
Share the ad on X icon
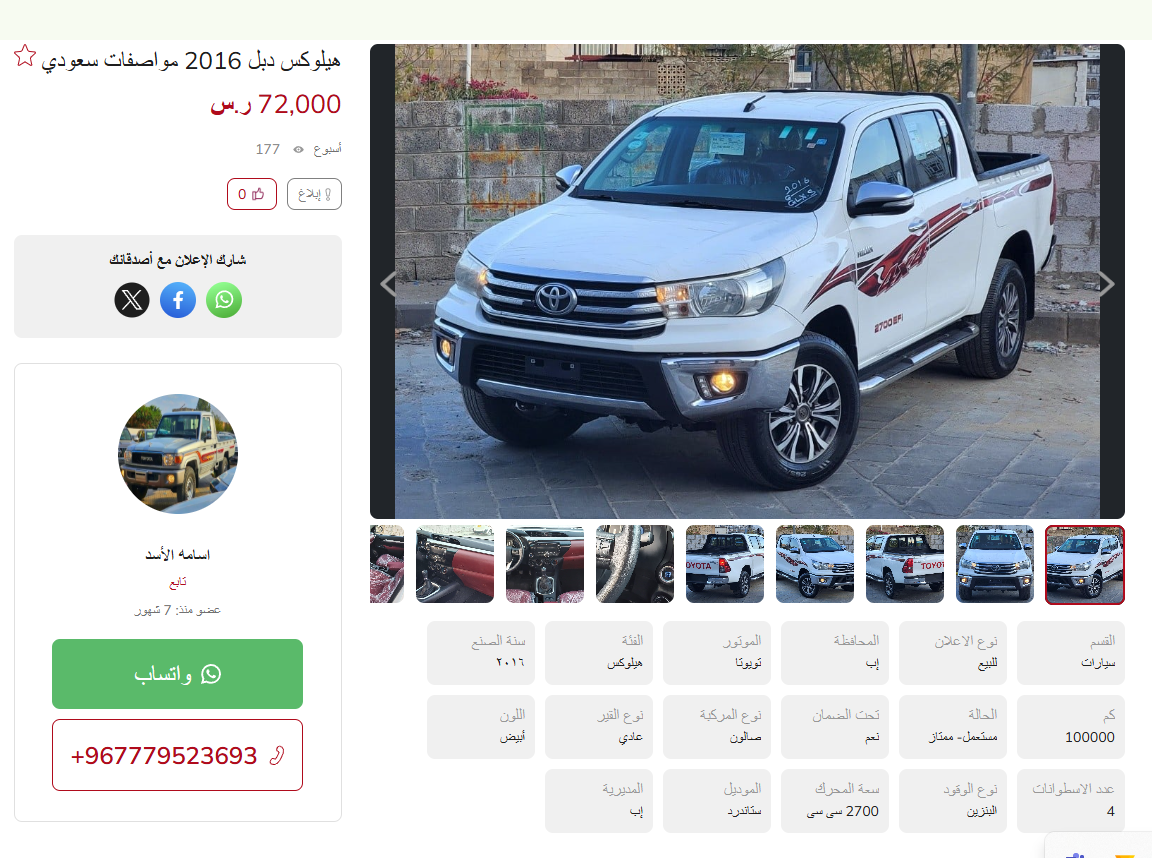[x=132, y=300]
